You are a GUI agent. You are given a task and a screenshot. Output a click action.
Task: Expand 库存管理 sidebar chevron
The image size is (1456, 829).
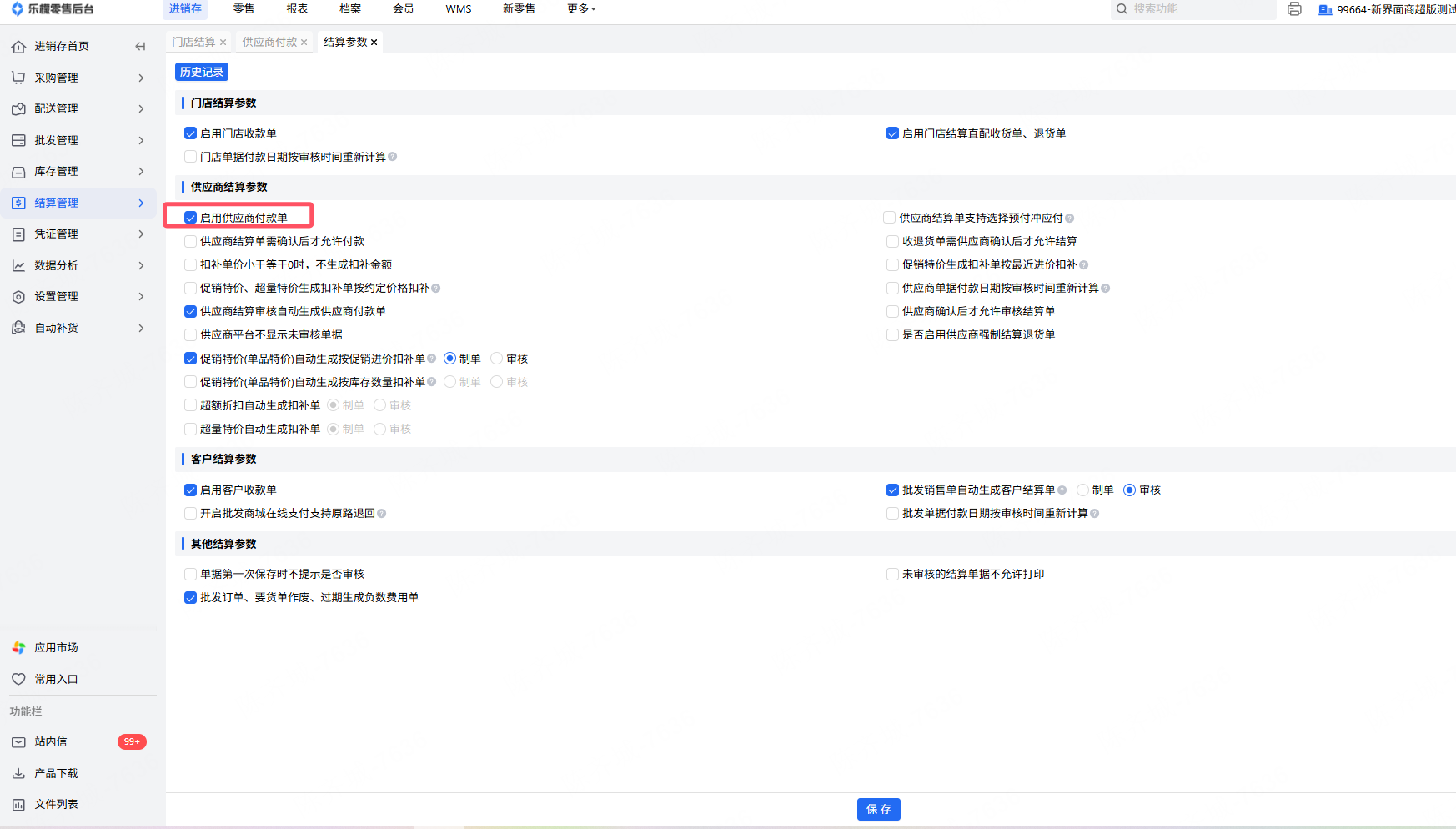tap(141, 172)
